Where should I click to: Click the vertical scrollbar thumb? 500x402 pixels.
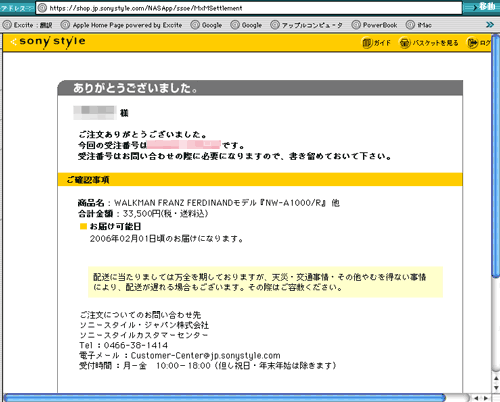coord(496,157)
